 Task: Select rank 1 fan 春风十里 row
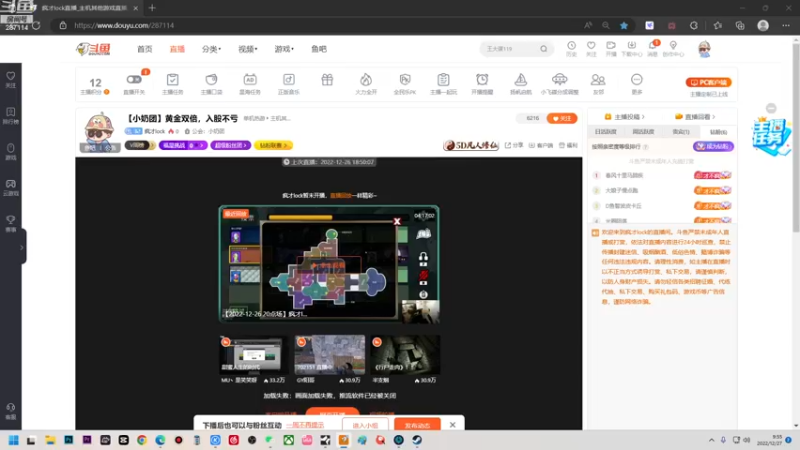[x=662, y=175]
